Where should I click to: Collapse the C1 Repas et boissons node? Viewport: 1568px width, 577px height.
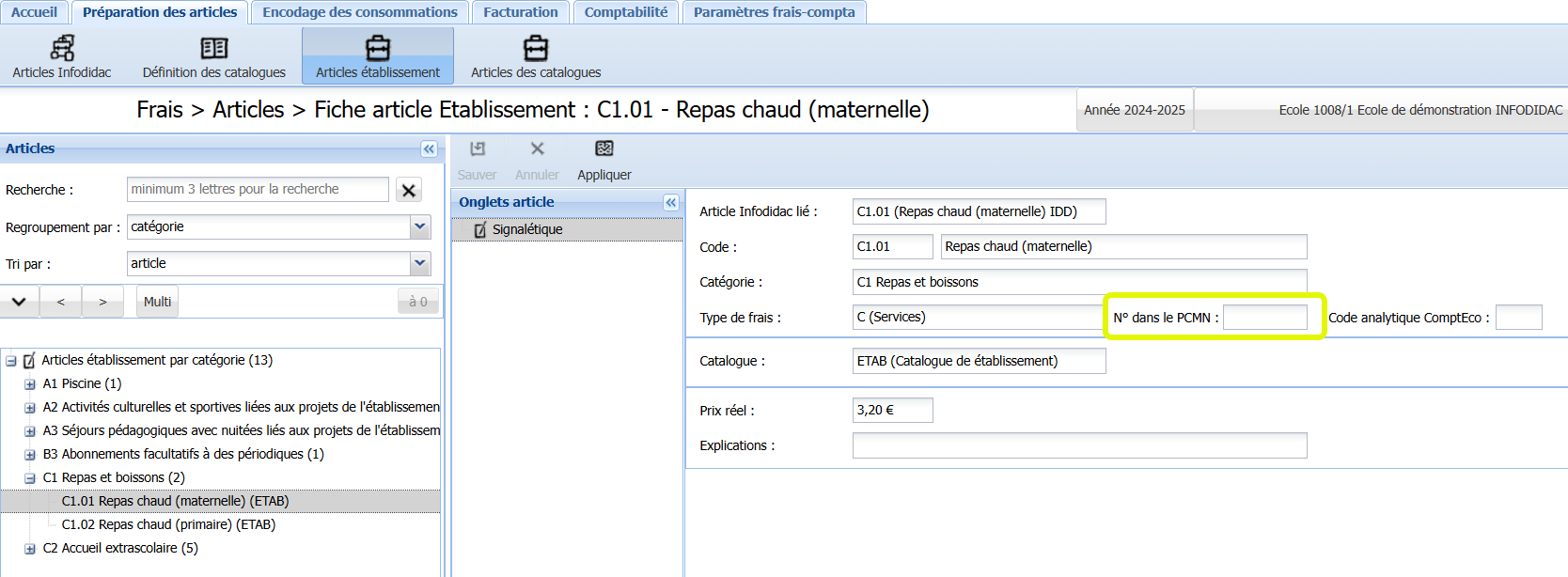pos(30,477)
